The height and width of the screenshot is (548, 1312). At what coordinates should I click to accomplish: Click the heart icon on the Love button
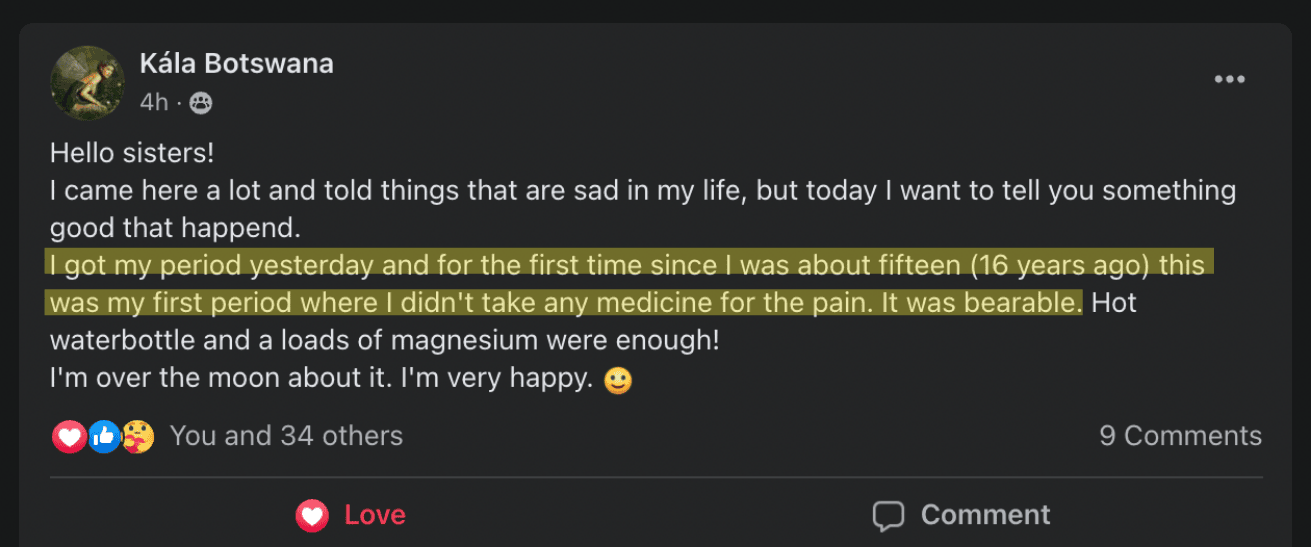312,515
